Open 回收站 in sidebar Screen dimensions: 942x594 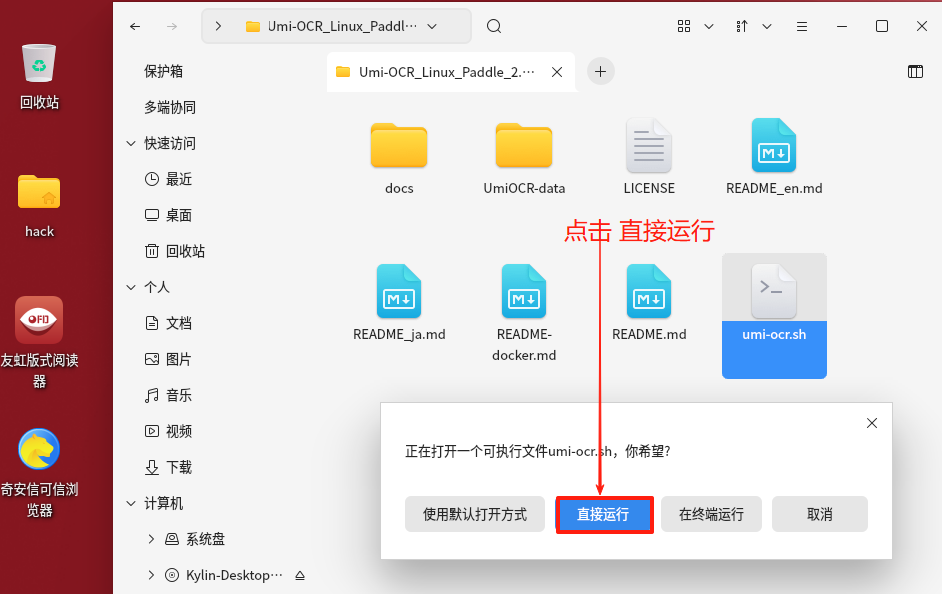click(x=175, y=251)
